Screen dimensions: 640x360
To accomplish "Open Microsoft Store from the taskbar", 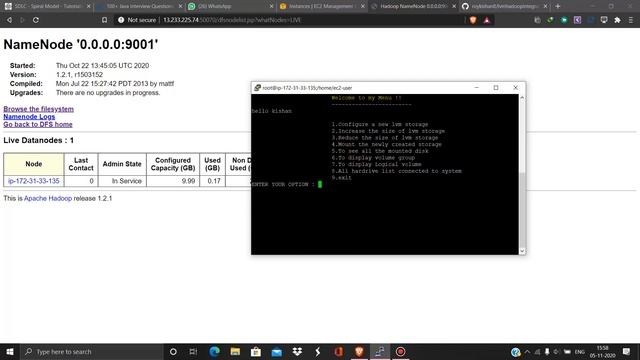I will [256, 351].
